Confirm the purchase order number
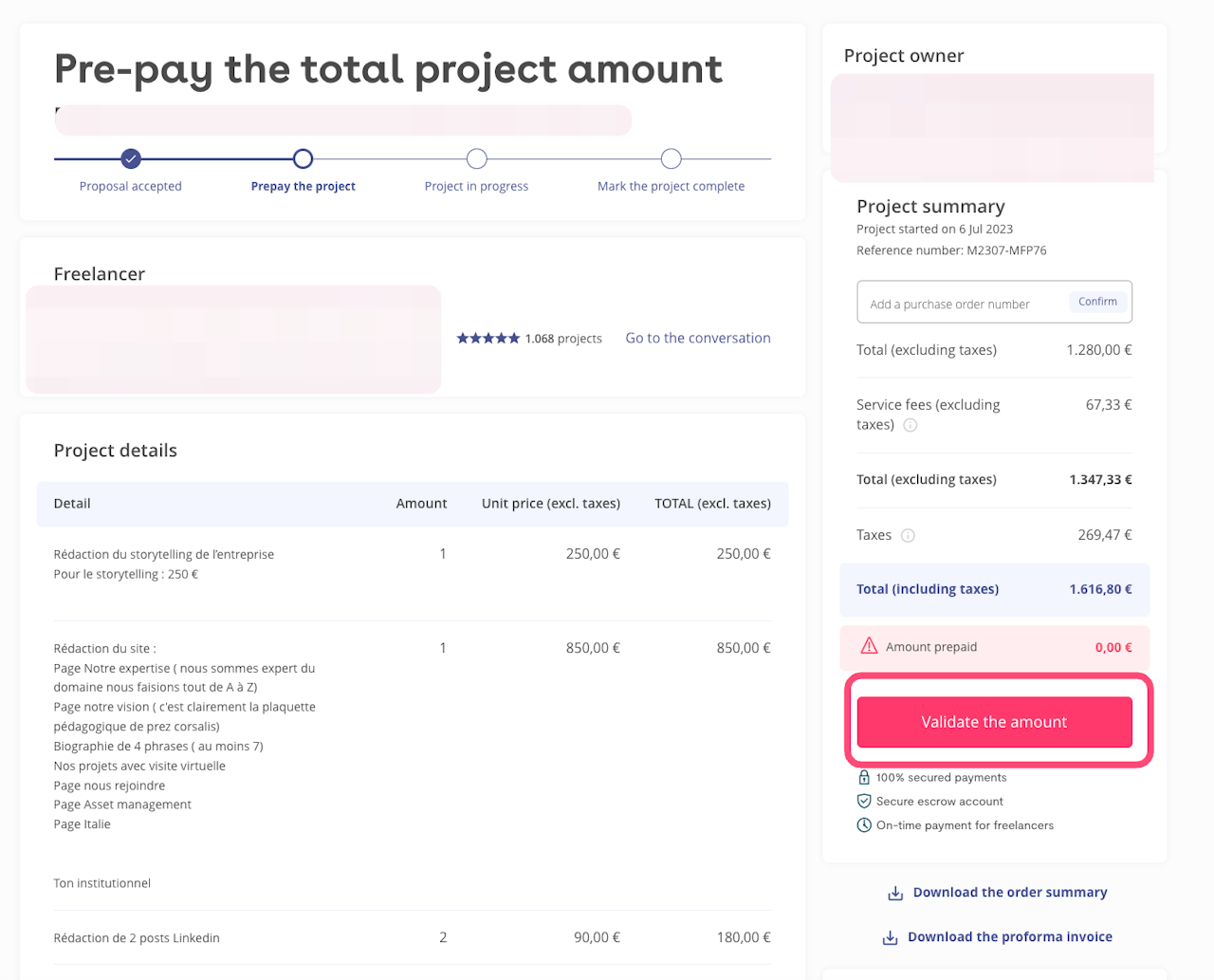1214x980 pixels. (x=1097, y=302)
